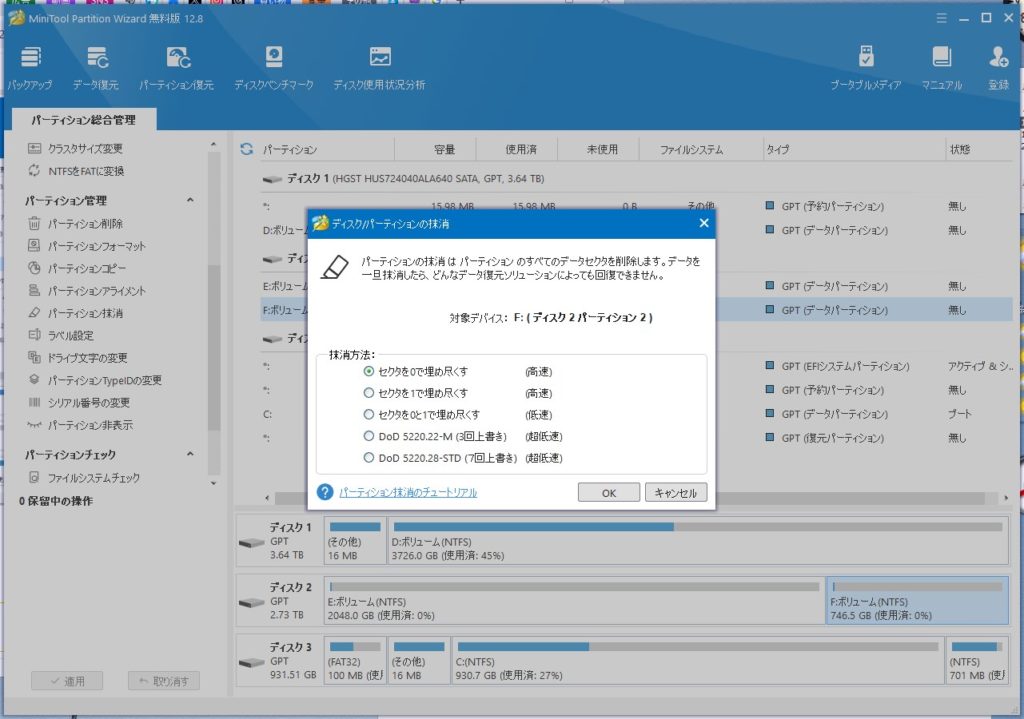Open the マニュアル (Manual) icon

(x=941, y=67)
